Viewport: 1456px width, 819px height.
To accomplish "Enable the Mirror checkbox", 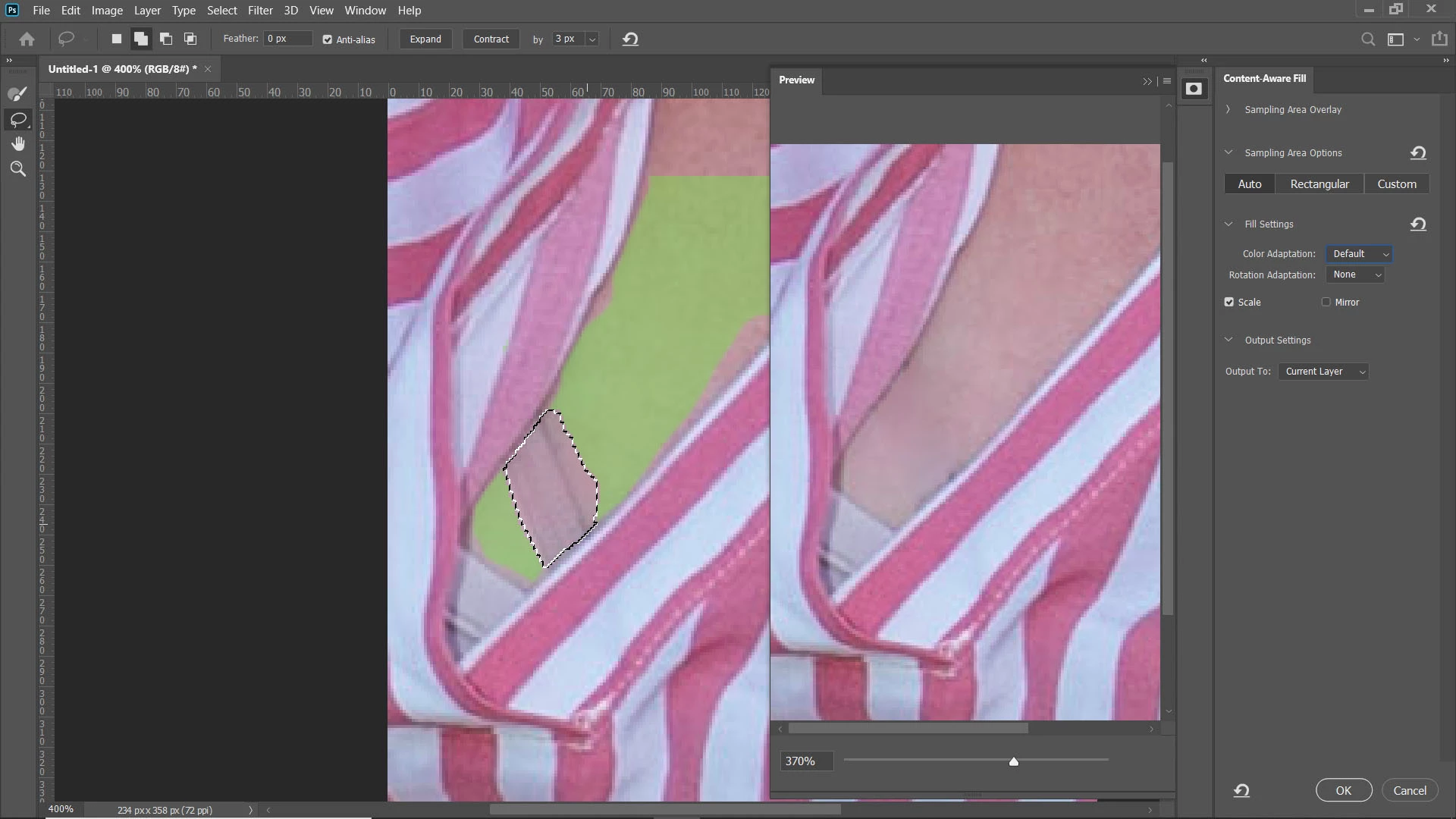I will 1326,302.
